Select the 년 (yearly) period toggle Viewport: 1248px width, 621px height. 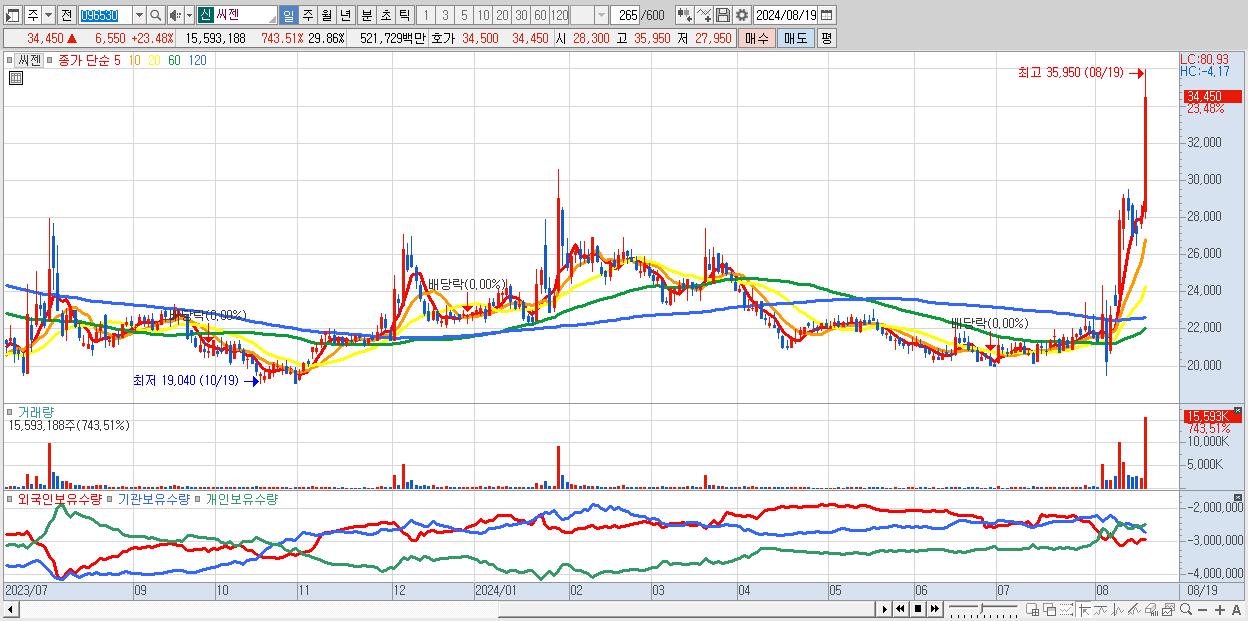(x=345, y=15)
